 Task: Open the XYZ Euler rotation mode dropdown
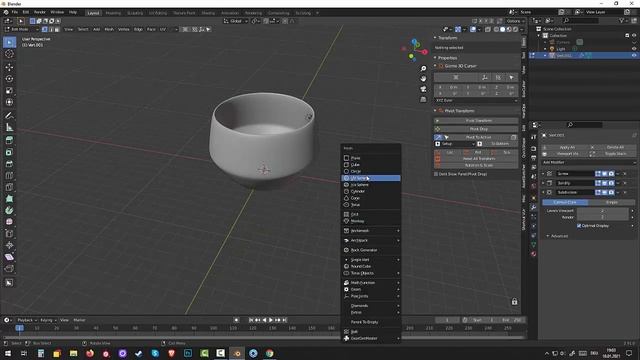coord(476,100)
